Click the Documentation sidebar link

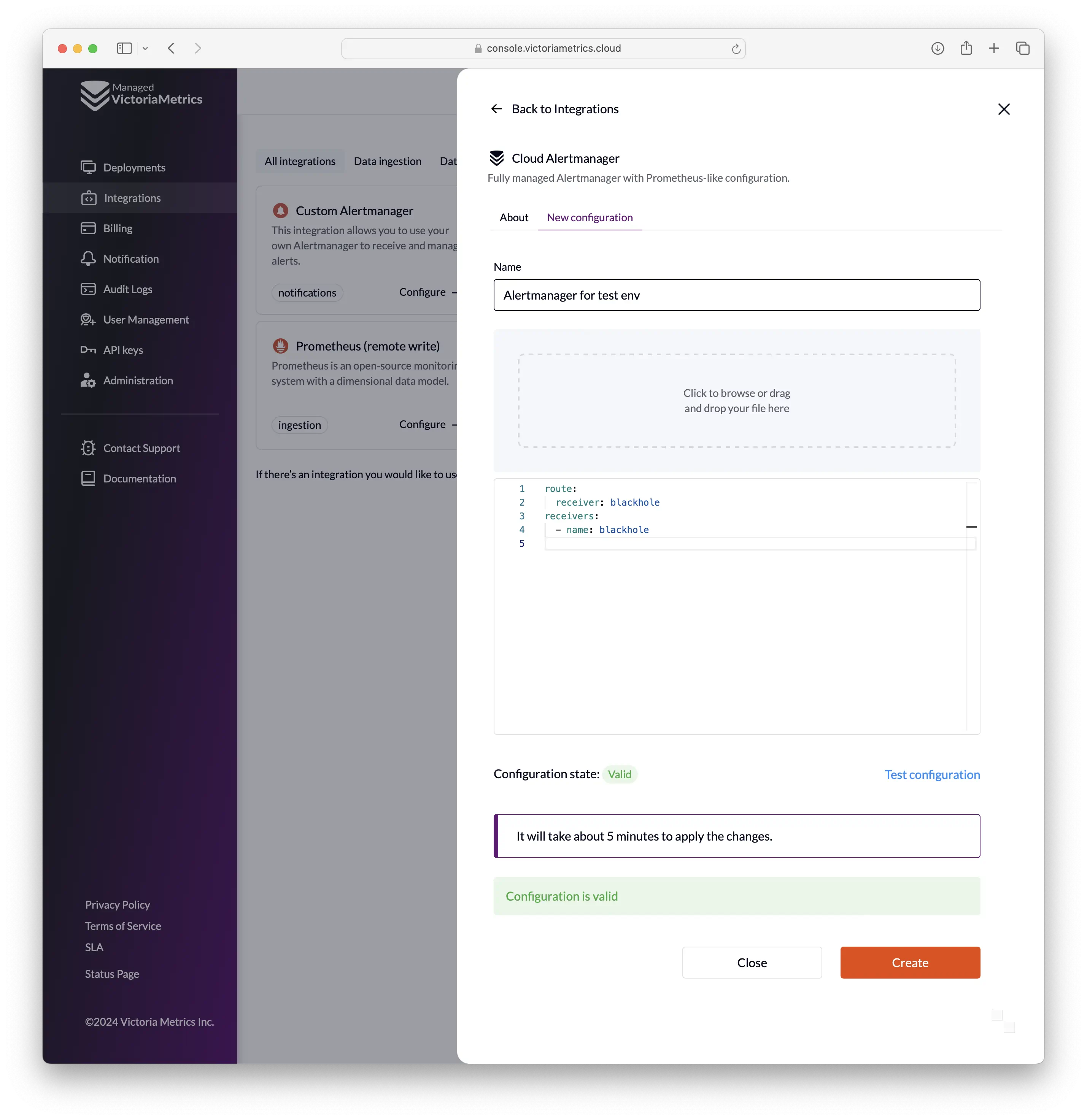(x=139, y=478)
